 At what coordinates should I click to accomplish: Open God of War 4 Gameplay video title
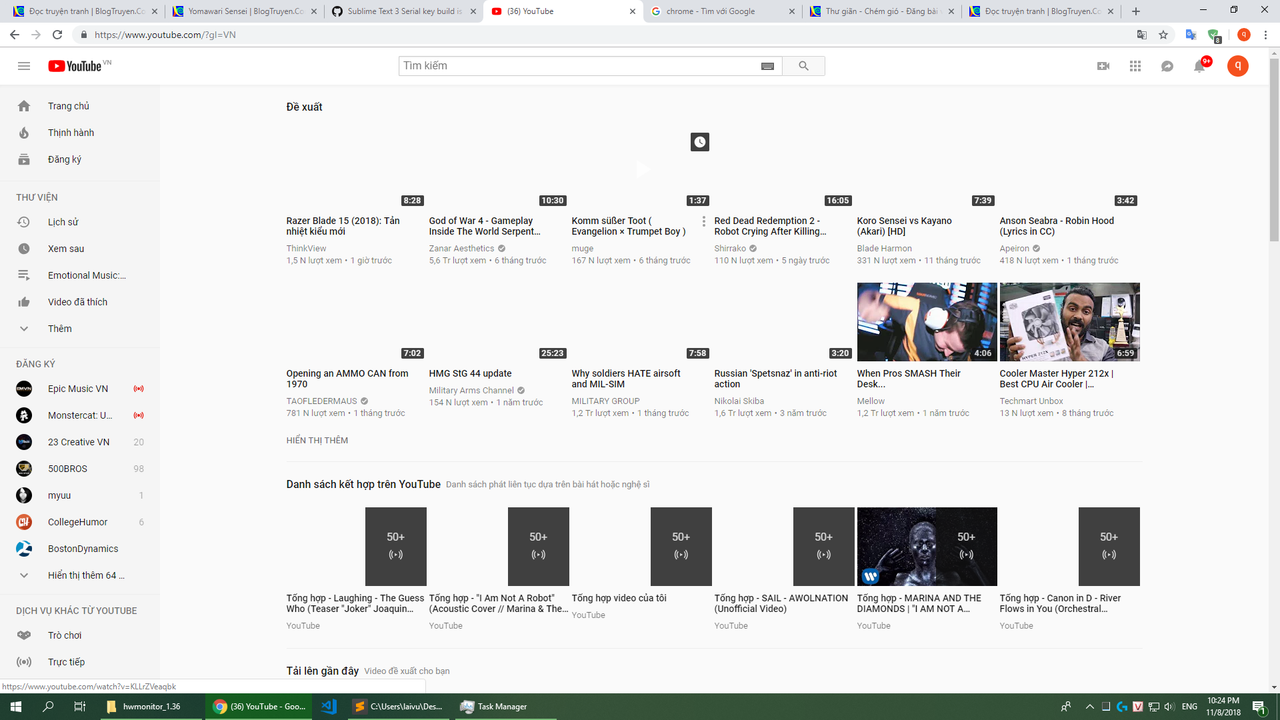pos(483,226)
